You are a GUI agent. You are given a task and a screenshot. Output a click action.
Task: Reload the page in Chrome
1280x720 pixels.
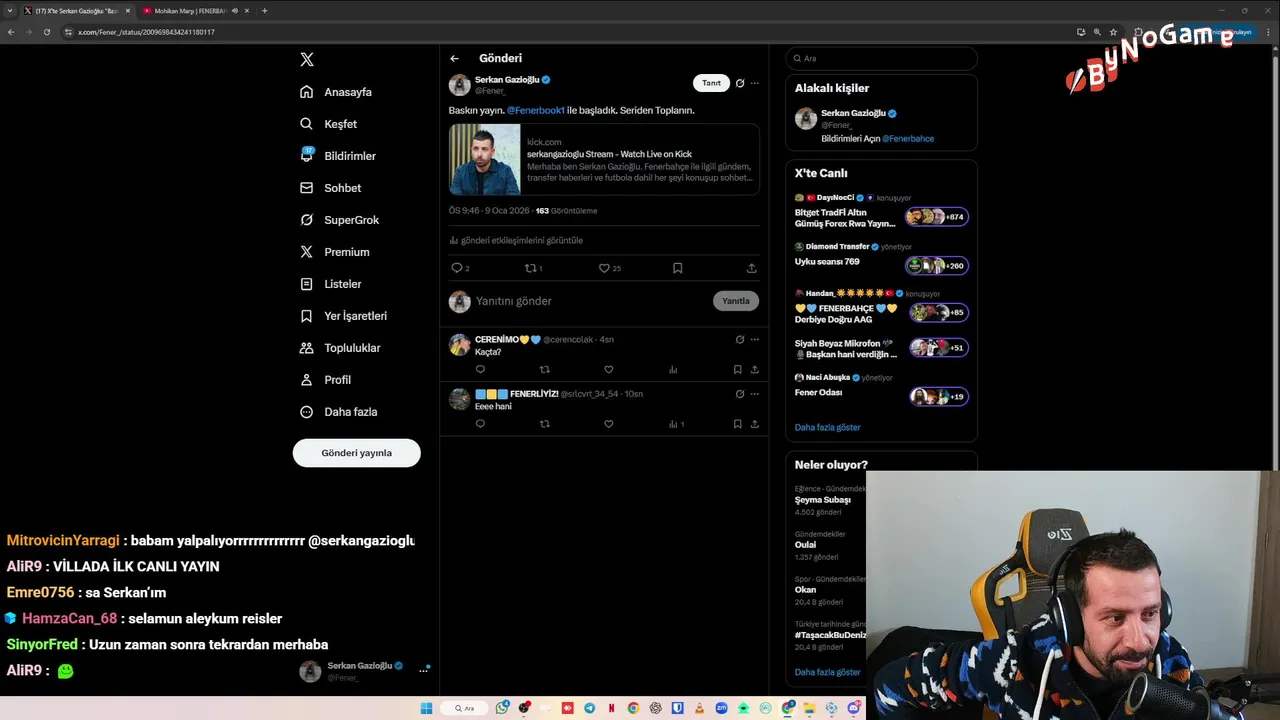pos(46,32)
